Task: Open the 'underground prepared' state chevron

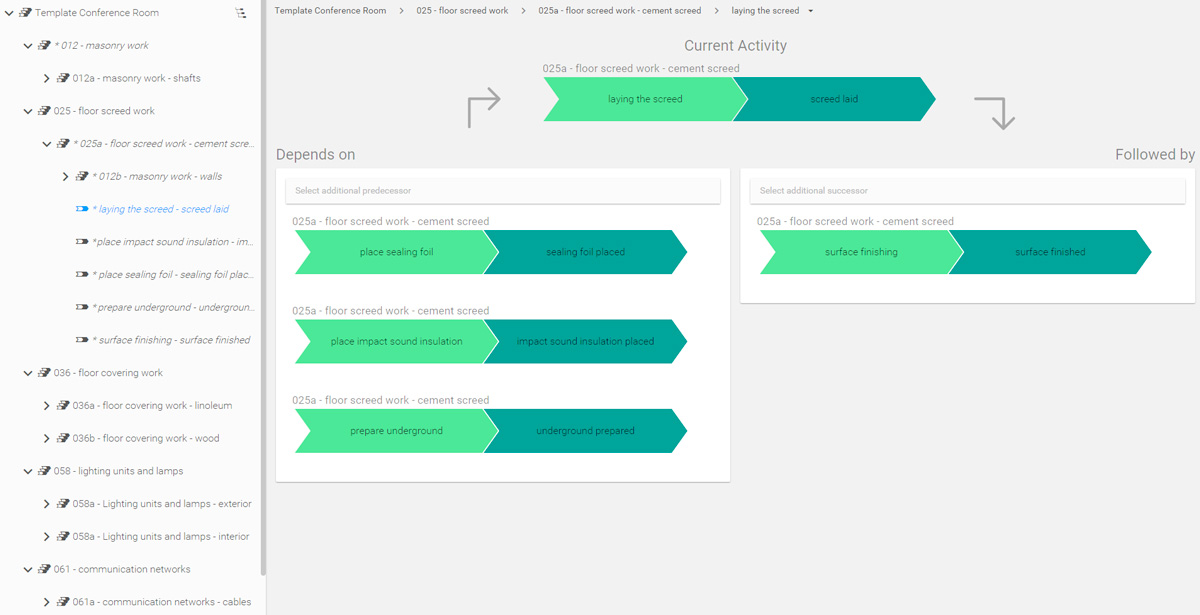Action: click(x=585, y=431)
